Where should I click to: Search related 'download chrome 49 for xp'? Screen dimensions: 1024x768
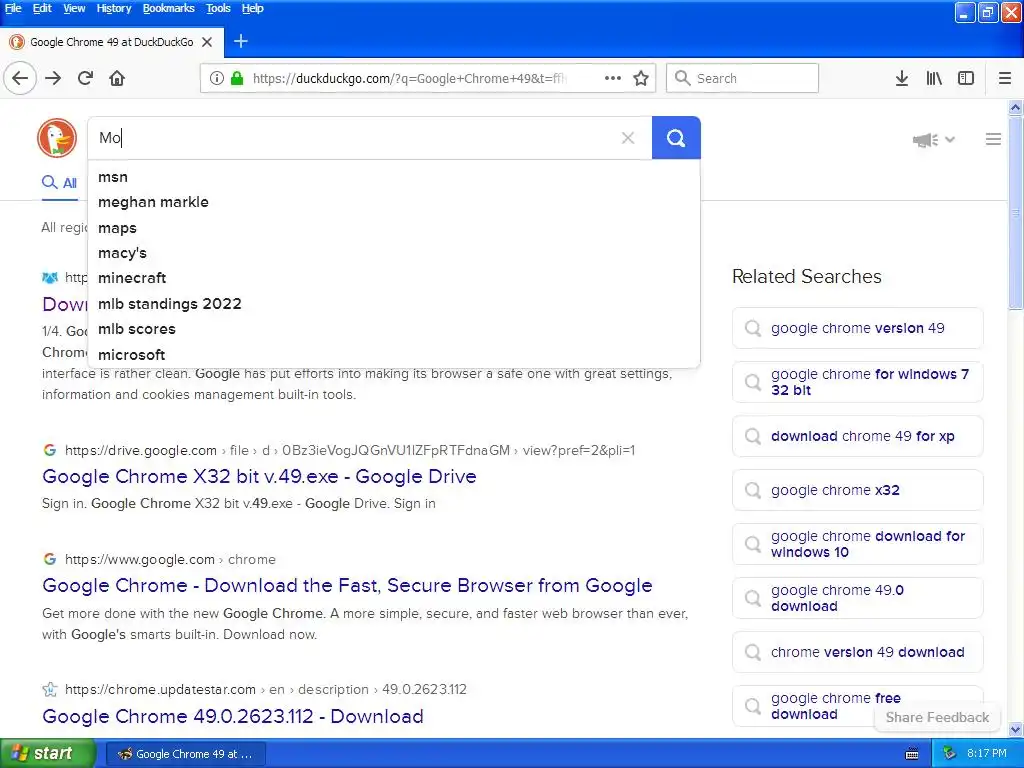click(x=857, y=436)
